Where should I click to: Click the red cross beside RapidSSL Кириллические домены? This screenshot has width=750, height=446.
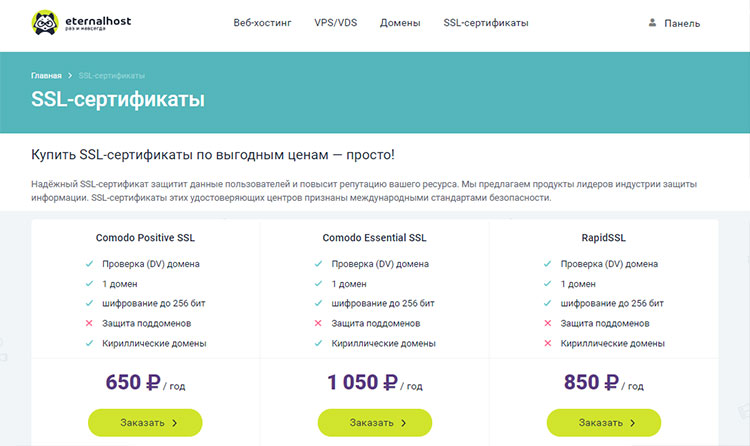tap(547, 344)
